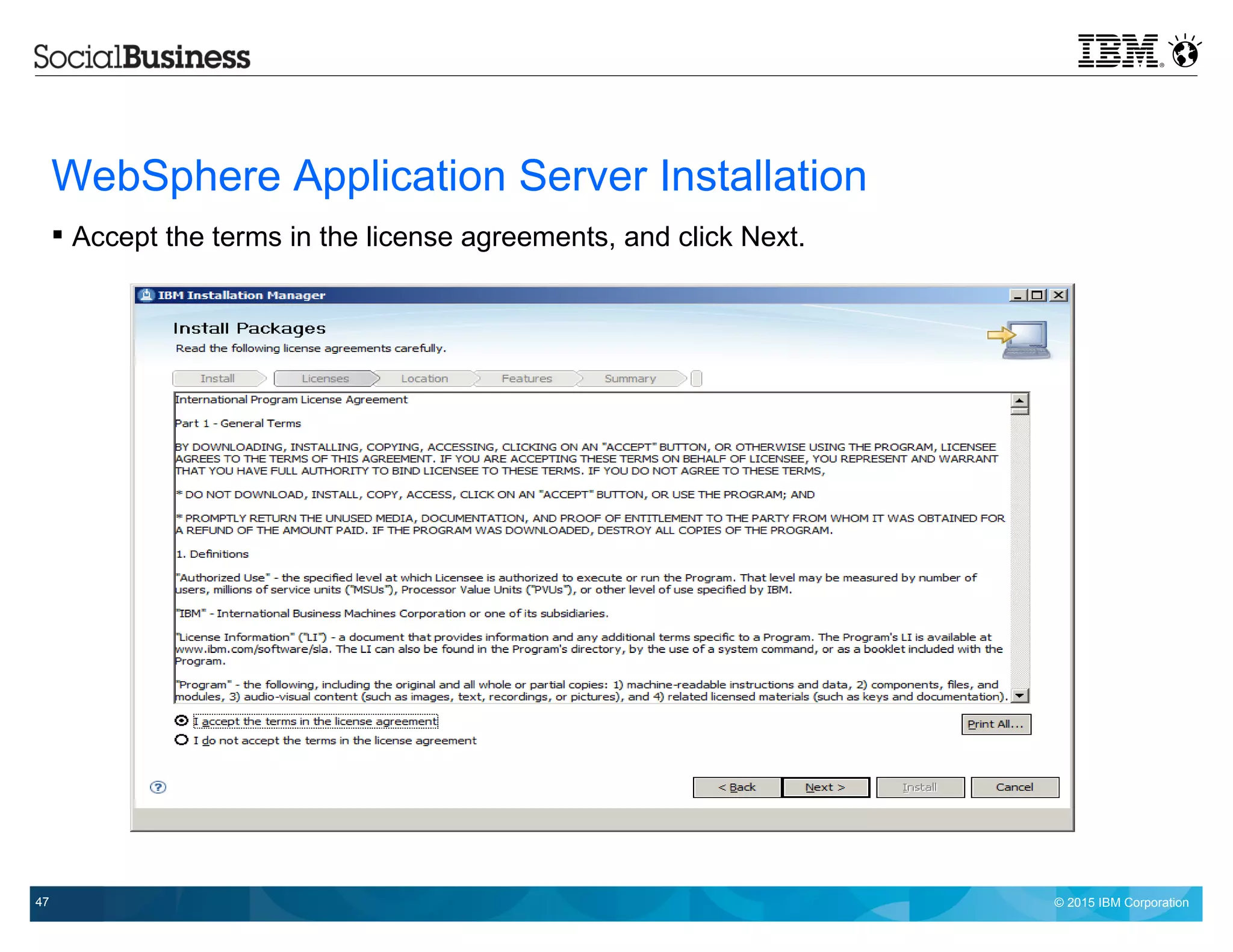The height and width of the screenshot is (952, 1233).
Task: Open the Features wizard step
Action: point(527,379)
